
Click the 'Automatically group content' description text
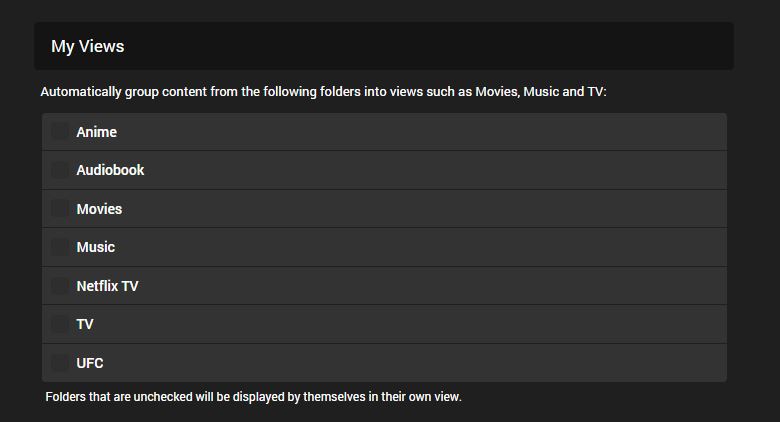click(x=323, y=92)
